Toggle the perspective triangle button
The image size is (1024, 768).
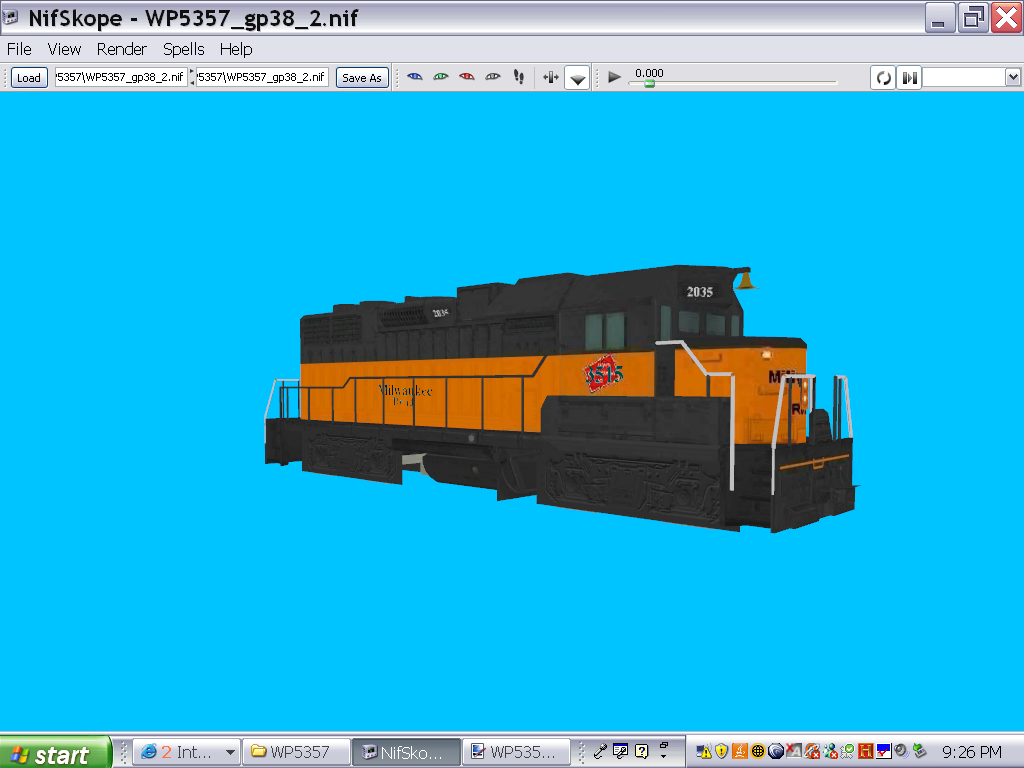(577, 78)
